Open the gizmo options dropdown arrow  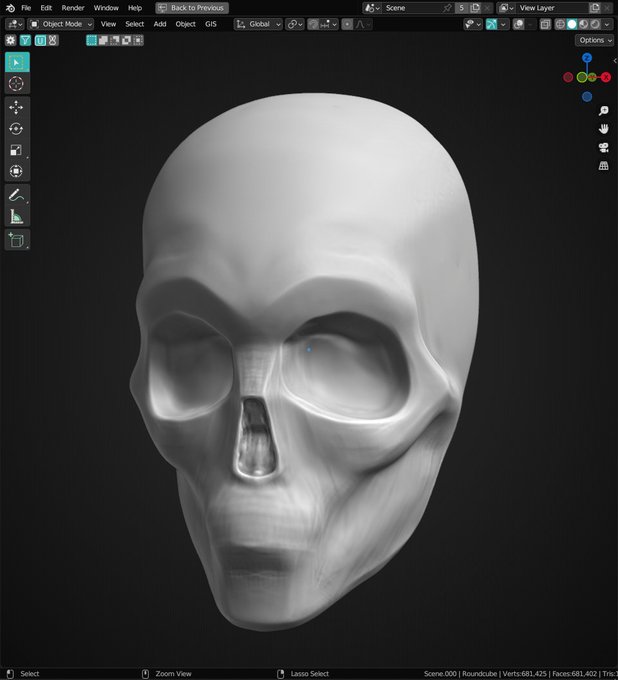tap(503, 24)
